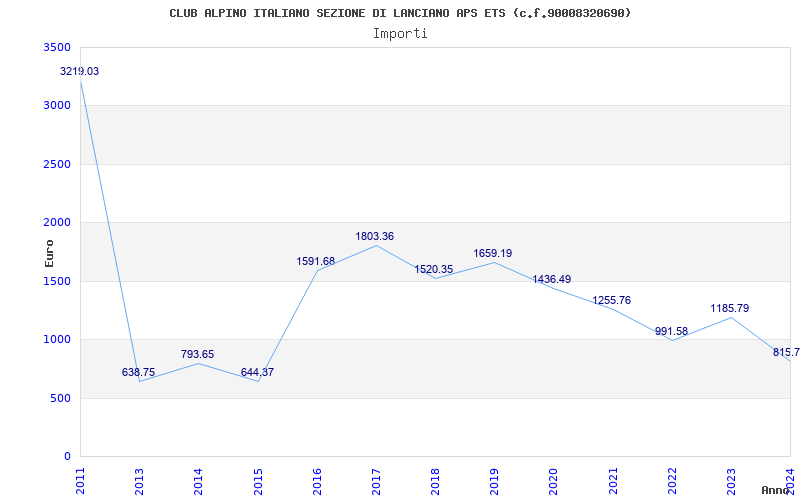Screen dimensions: 800x500
Task: Click the y-axis value 500
Action: point(61,398)
